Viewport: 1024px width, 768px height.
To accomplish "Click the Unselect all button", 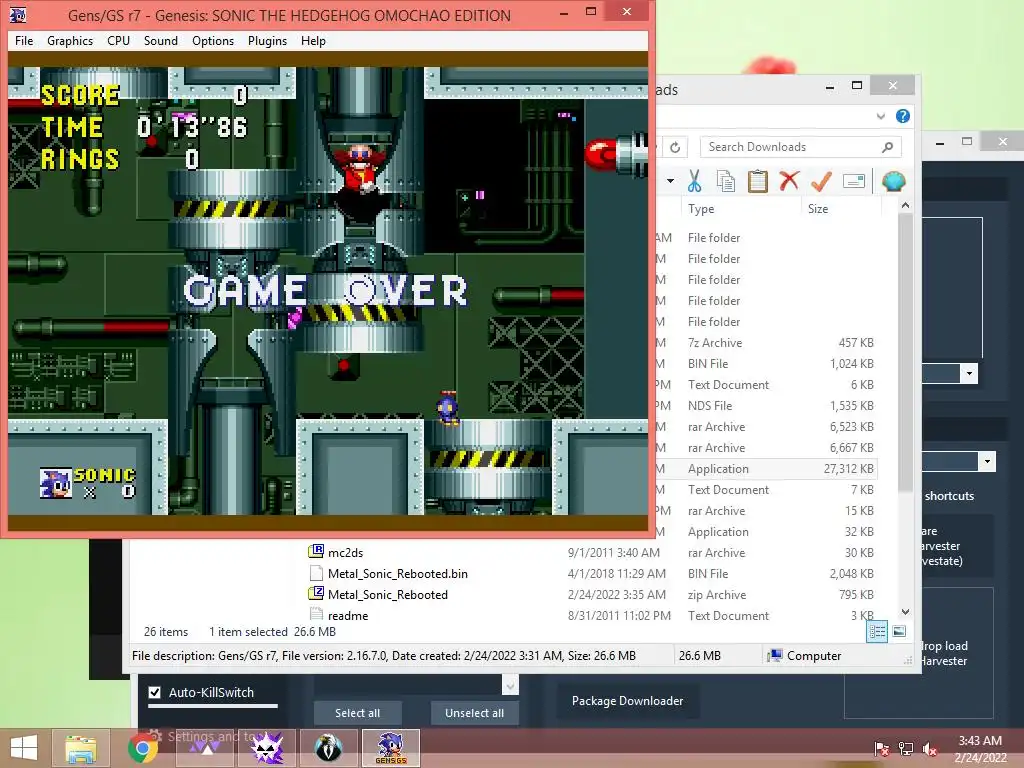I will coord(474,713).
